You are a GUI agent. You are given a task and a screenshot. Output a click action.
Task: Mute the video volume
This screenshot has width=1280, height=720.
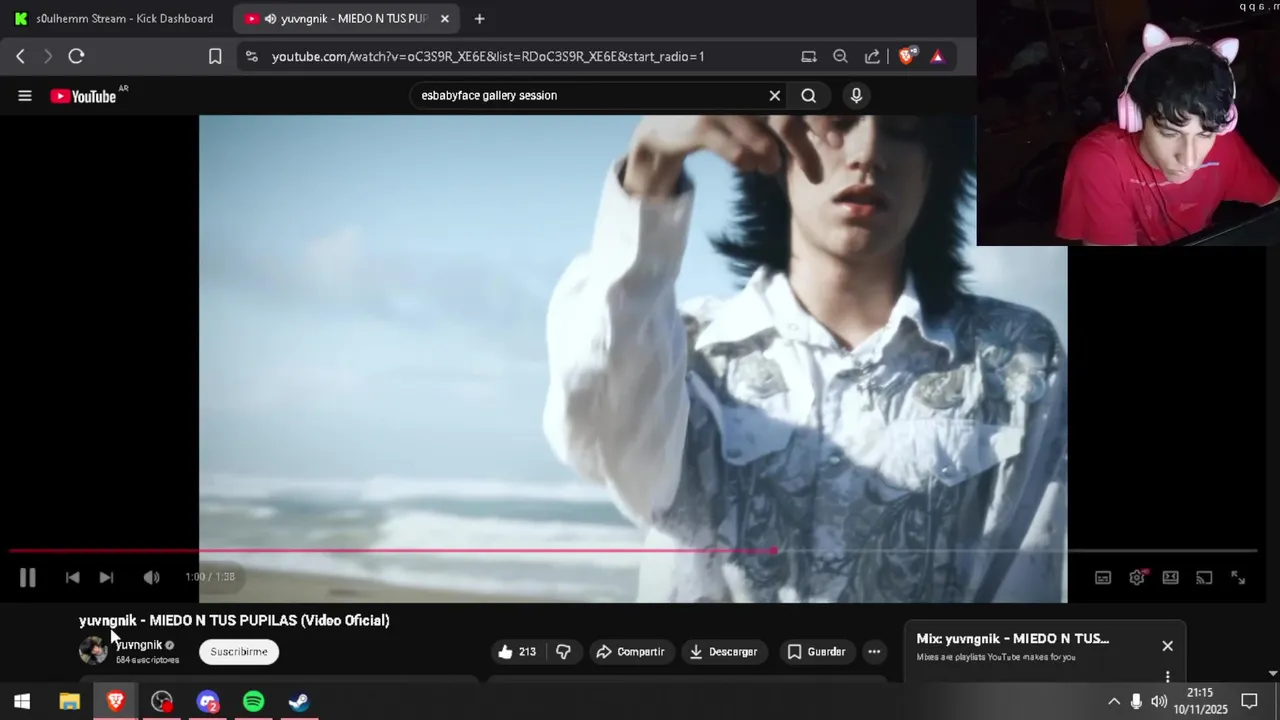coord(151,577)
